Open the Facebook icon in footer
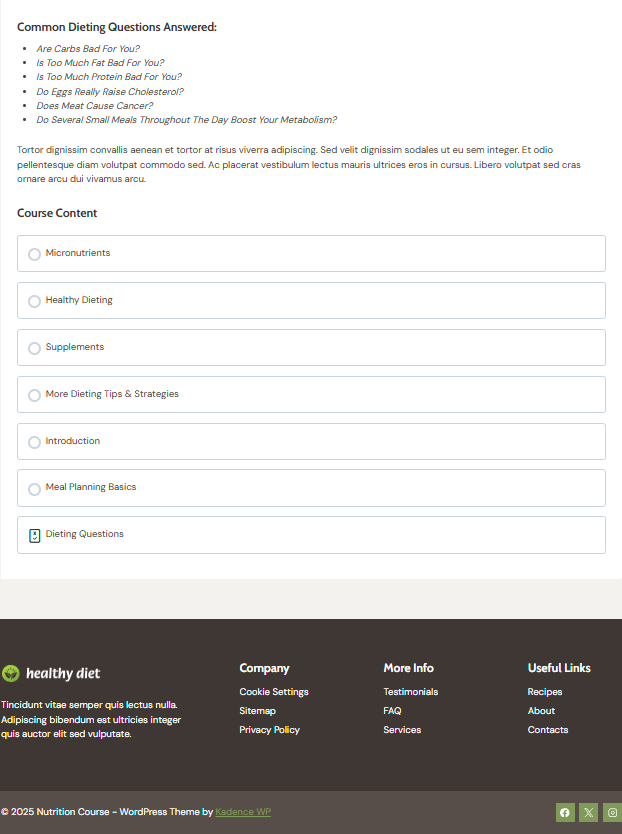 tap(565, 812)
